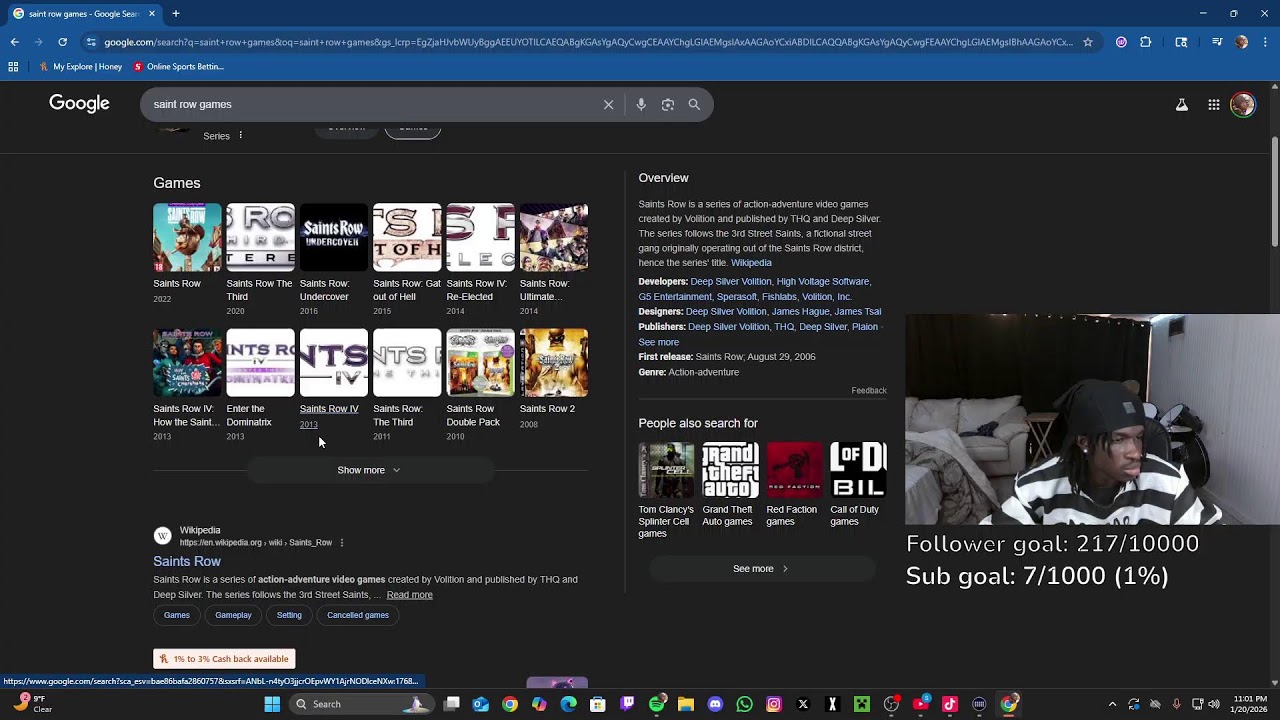The image size is (1280, 720).
Task: Select the Cancelled games chip
Action: click(x=358, y=615)
